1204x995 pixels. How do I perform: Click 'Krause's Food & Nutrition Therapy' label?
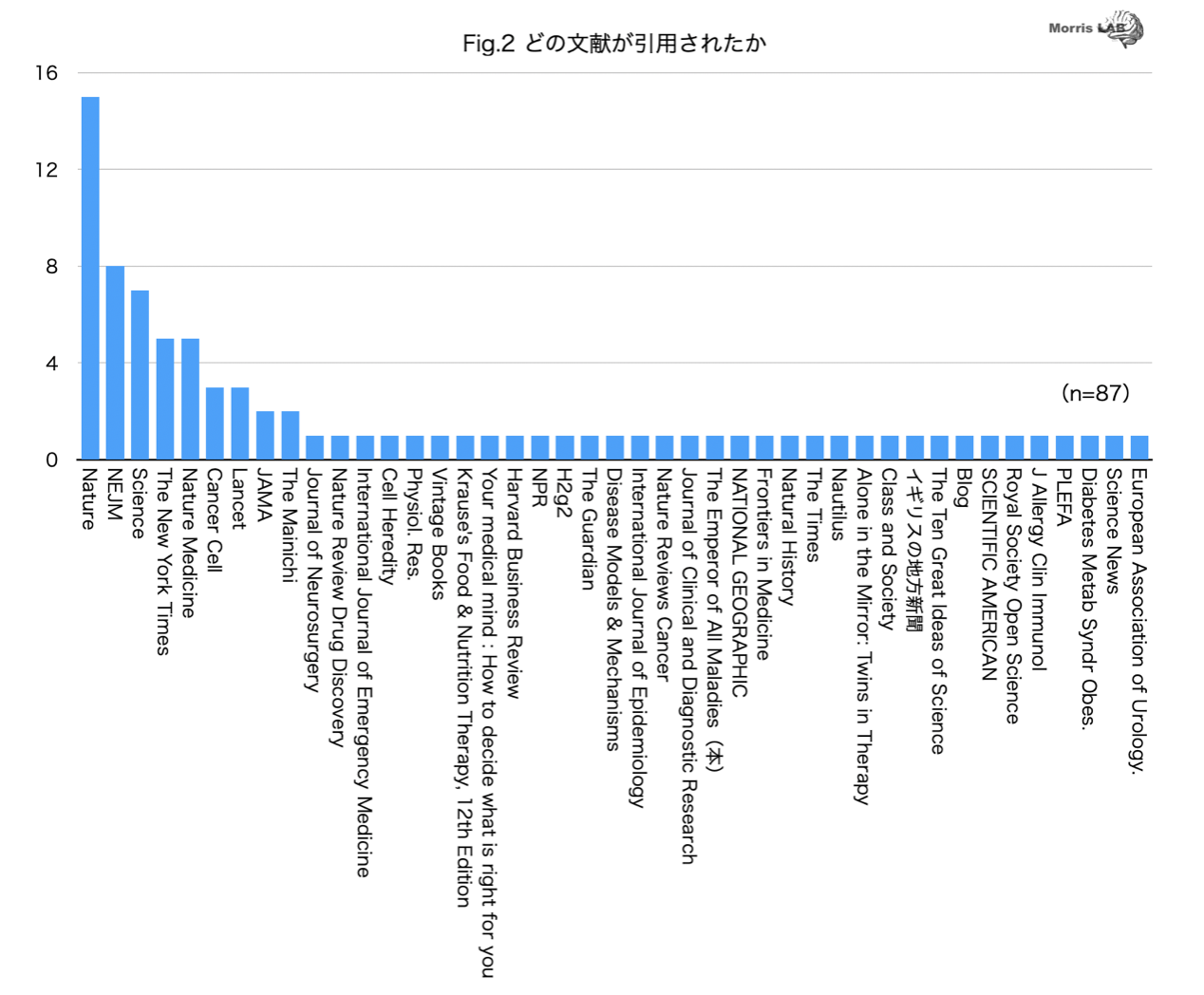click(x=463, y=687)
